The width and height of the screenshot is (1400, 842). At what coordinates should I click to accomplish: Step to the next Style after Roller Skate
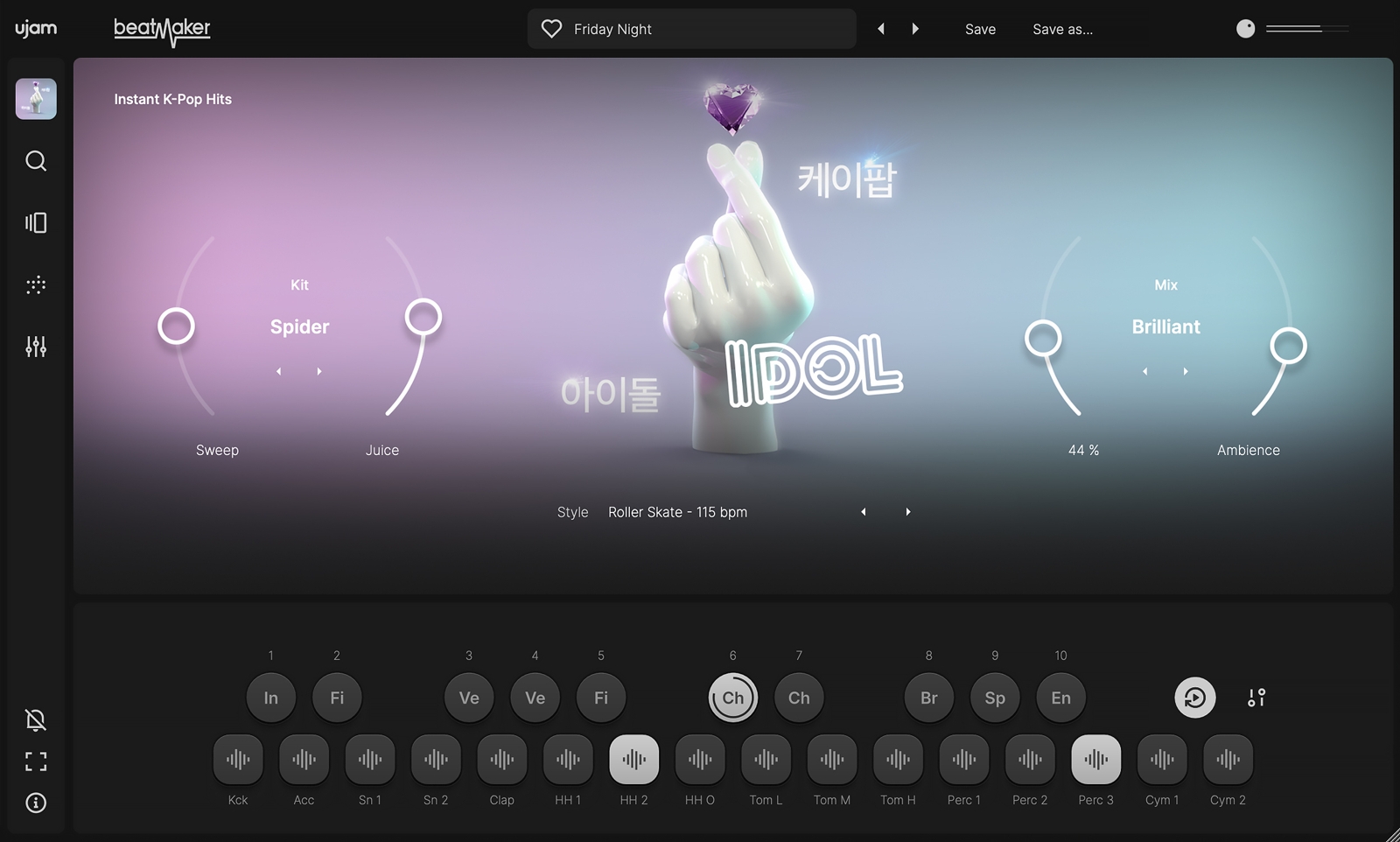coord(908,511)
